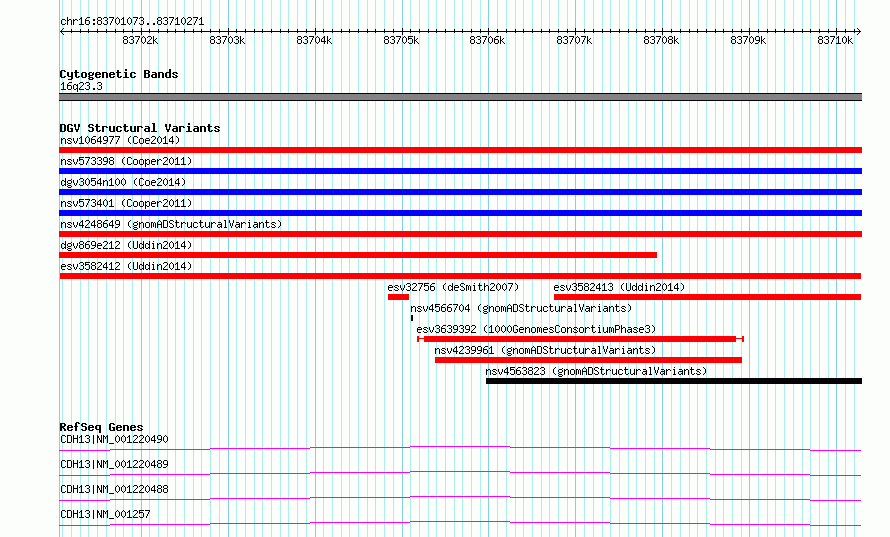Select the esv3582413 (Uddin2014) red bar
The width and height of the screenshot is (890, 537).
pos(708,297)
